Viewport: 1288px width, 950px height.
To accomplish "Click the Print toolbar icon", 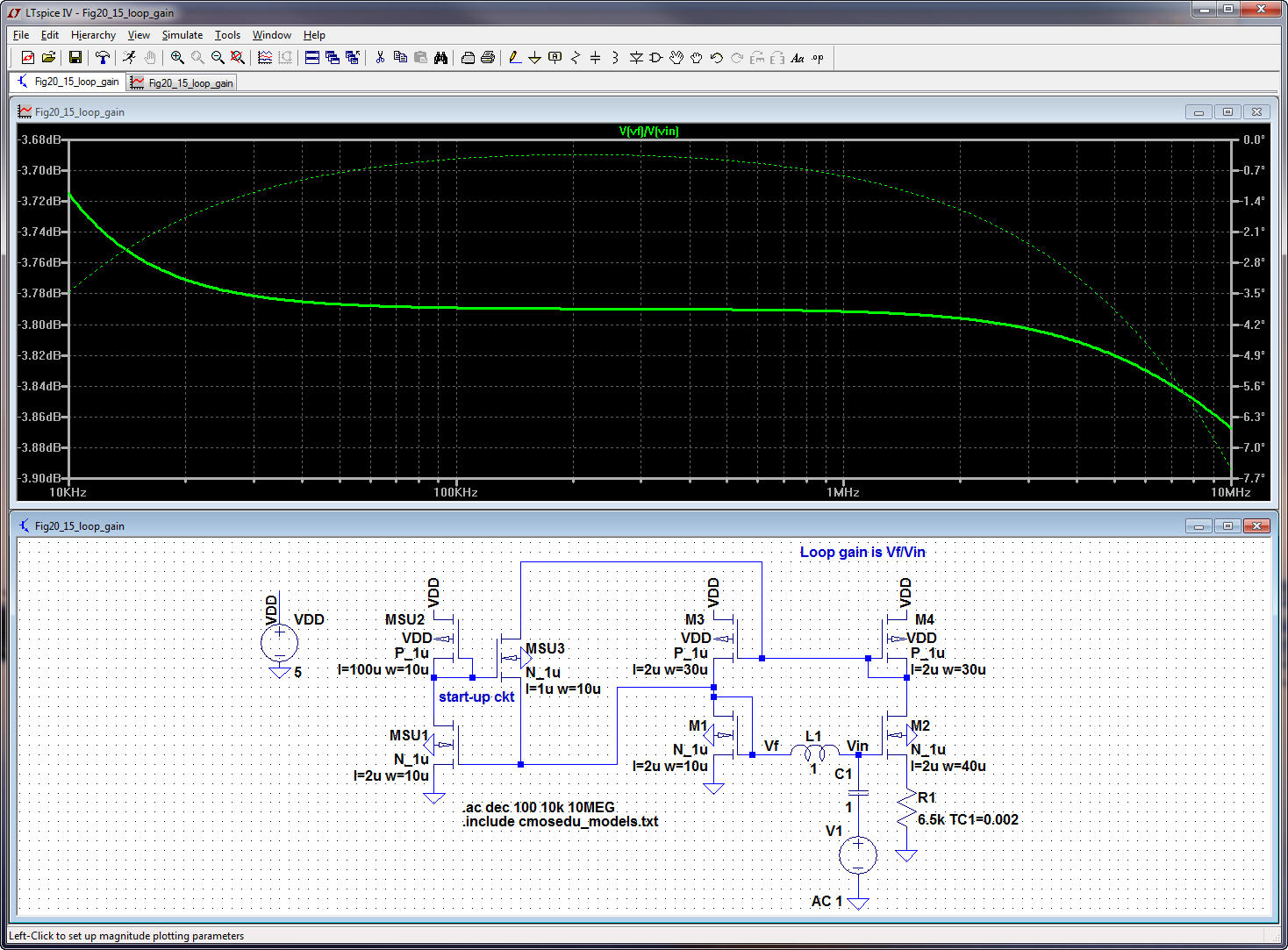I will [488, 58].
